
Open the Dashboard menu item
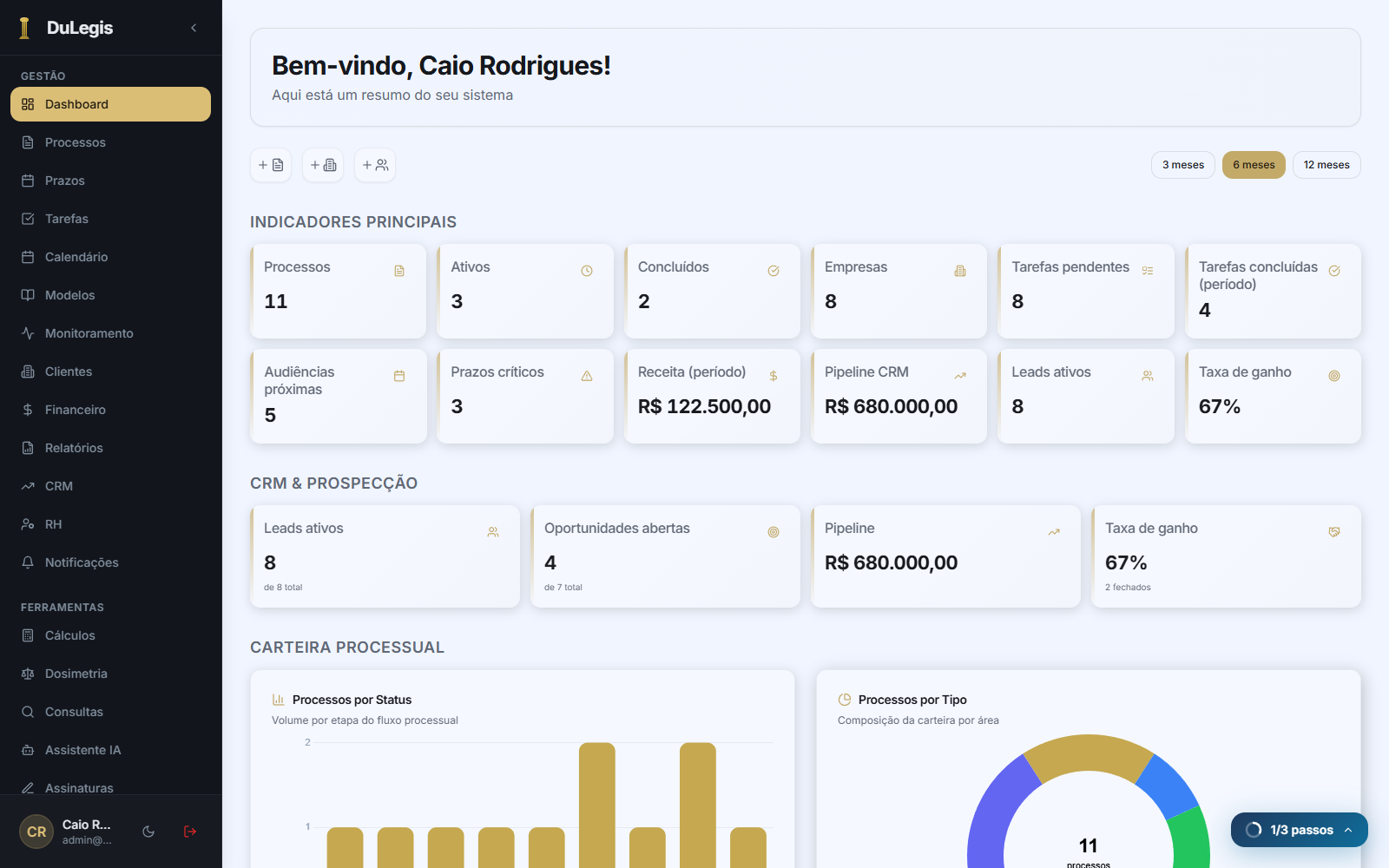110,104
